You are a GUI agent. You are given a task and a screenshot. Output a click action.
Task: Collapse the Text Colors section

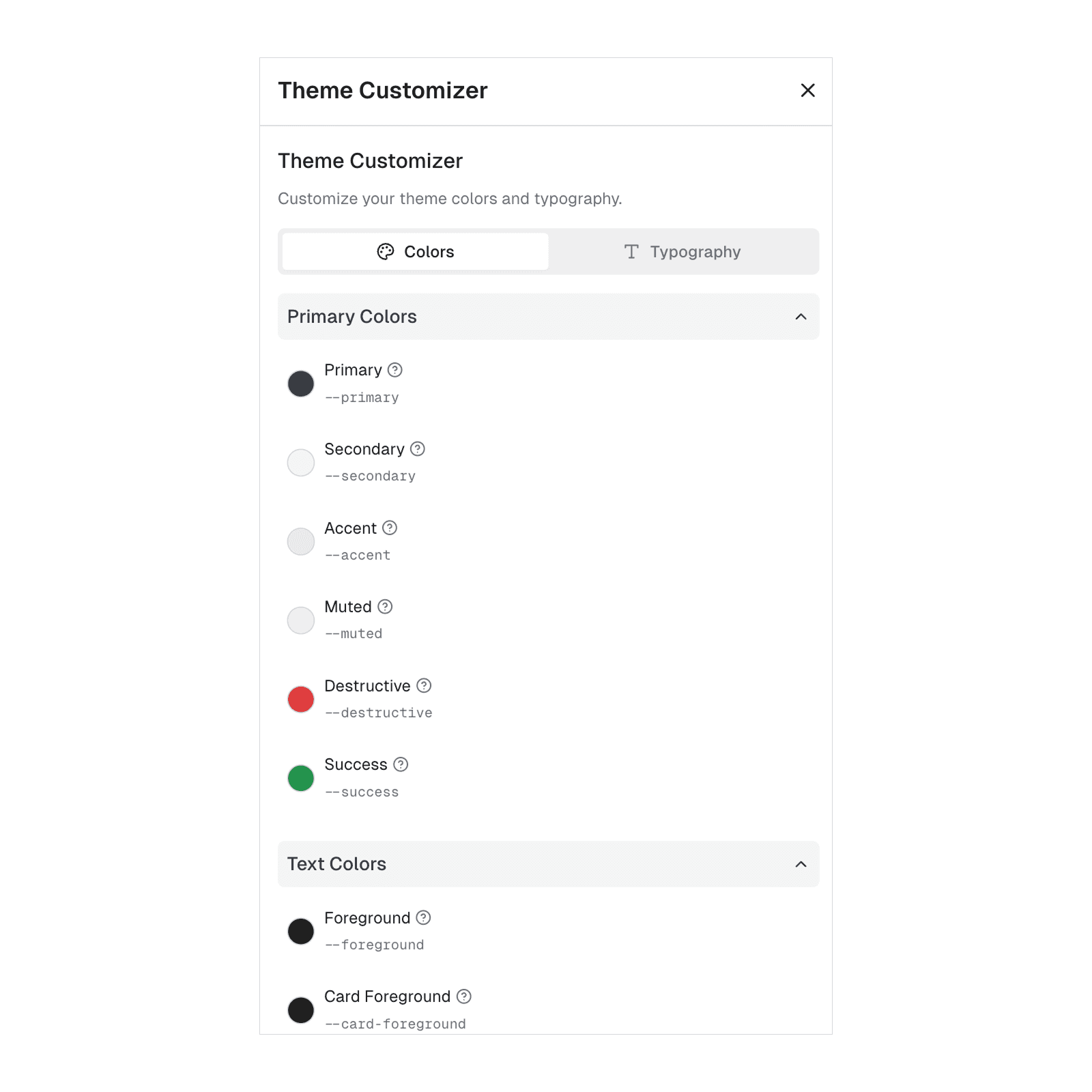click(x=801, y=864)
